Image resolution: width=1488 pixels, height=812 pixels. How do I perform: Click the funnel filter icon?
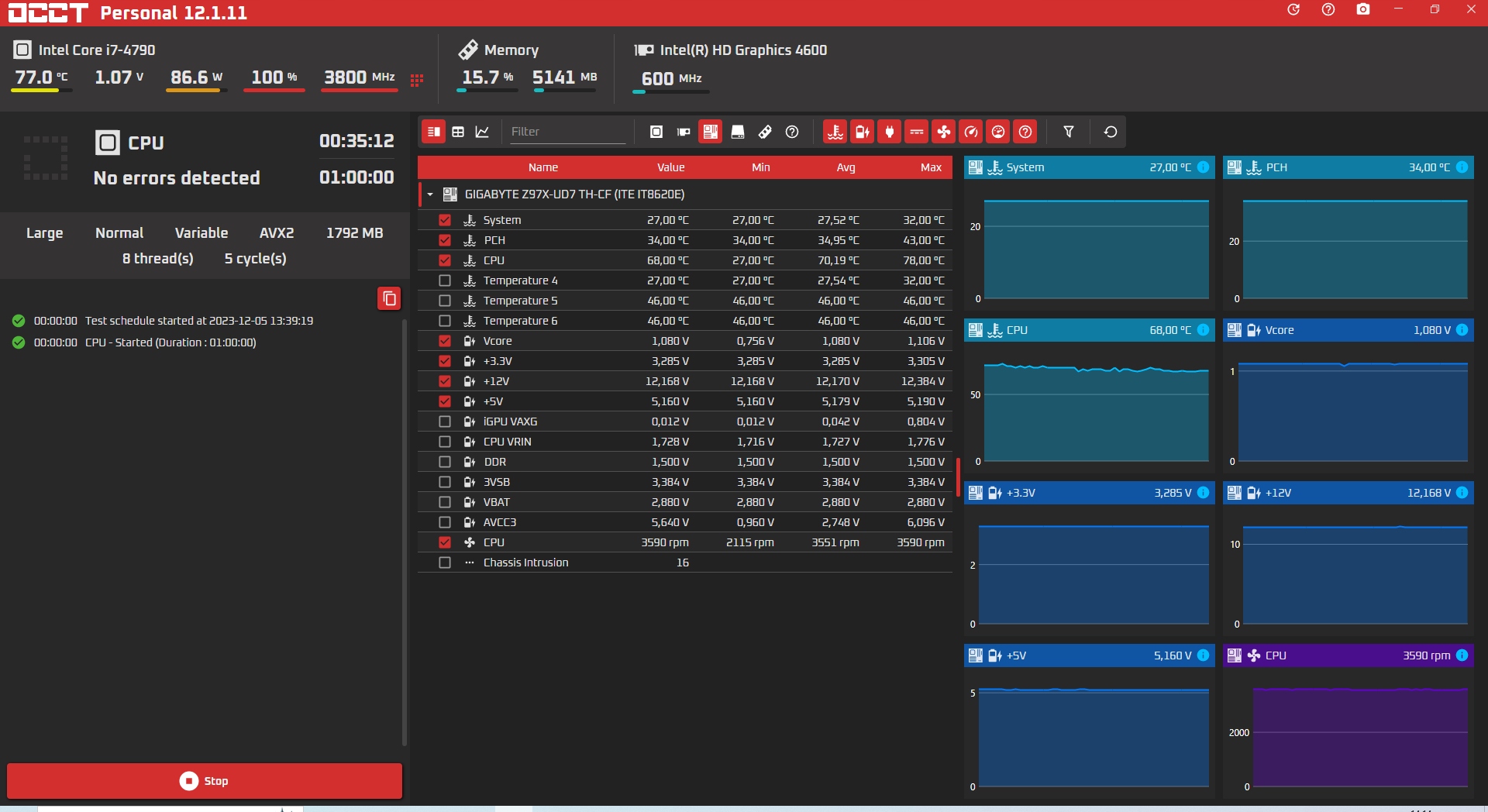tap(1069, 132)
